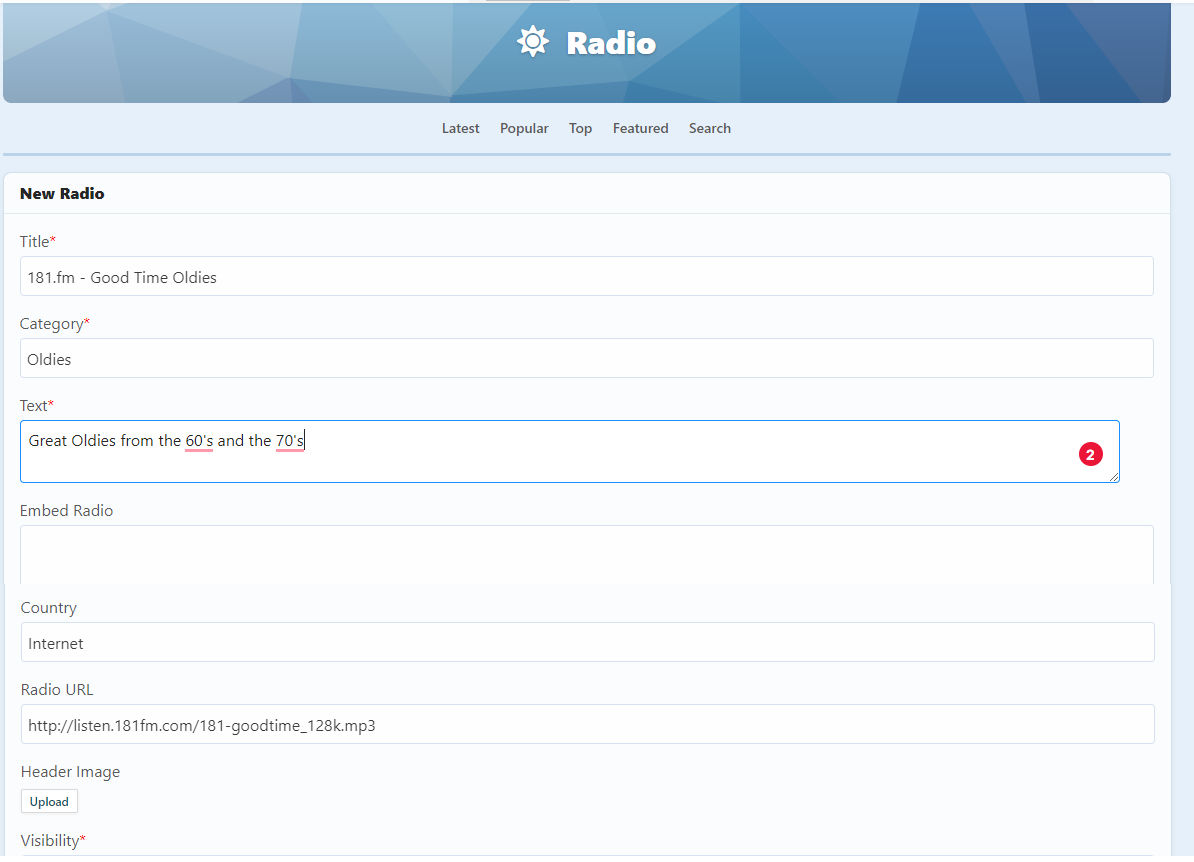1194x862 pixels.
Task: Click into the Category field containing Oldies
Action: point(586,359)
